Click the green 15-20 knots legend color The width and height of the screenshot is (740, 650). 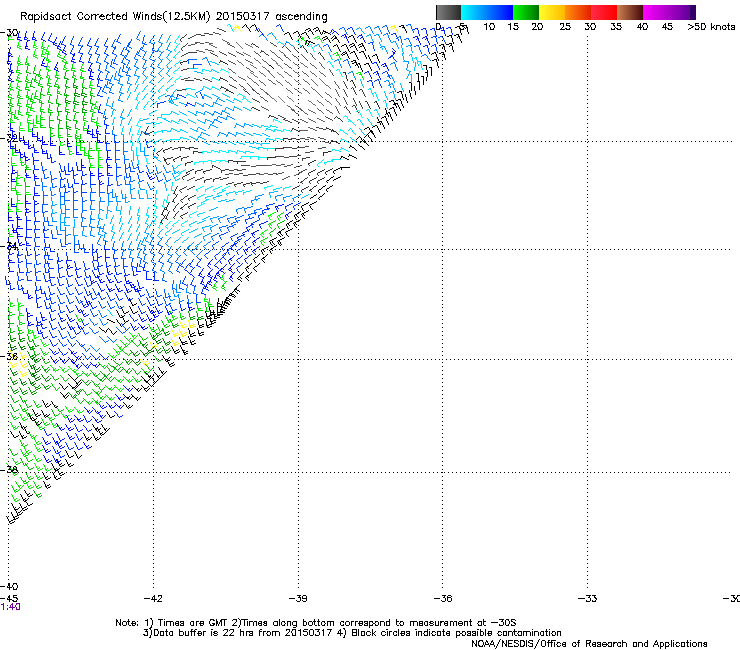tap(526, 12)
